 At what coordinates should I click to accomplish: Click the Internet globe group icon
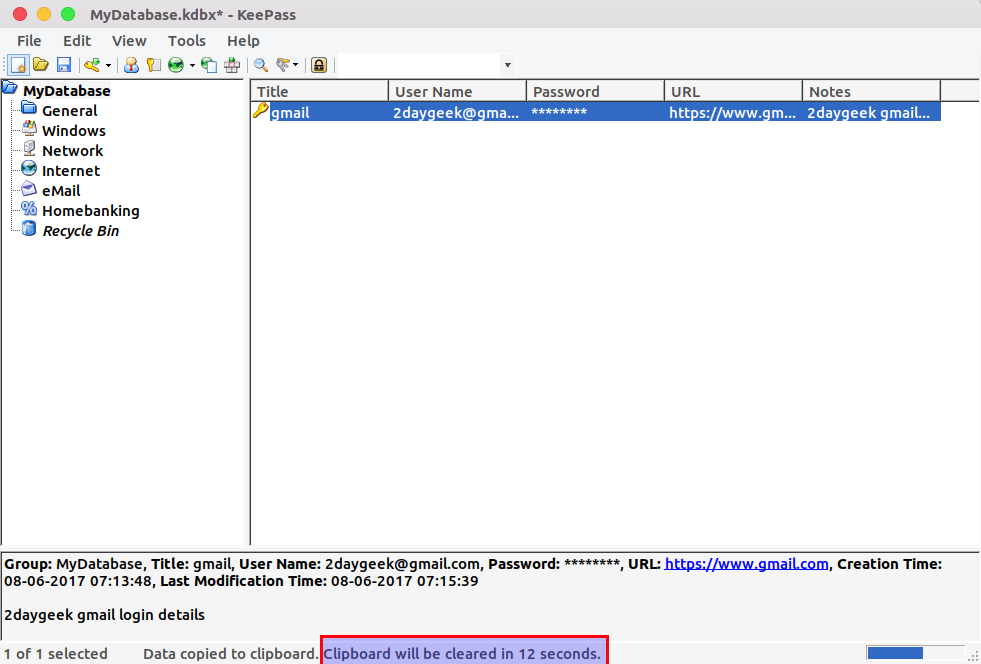pos(29,168)
